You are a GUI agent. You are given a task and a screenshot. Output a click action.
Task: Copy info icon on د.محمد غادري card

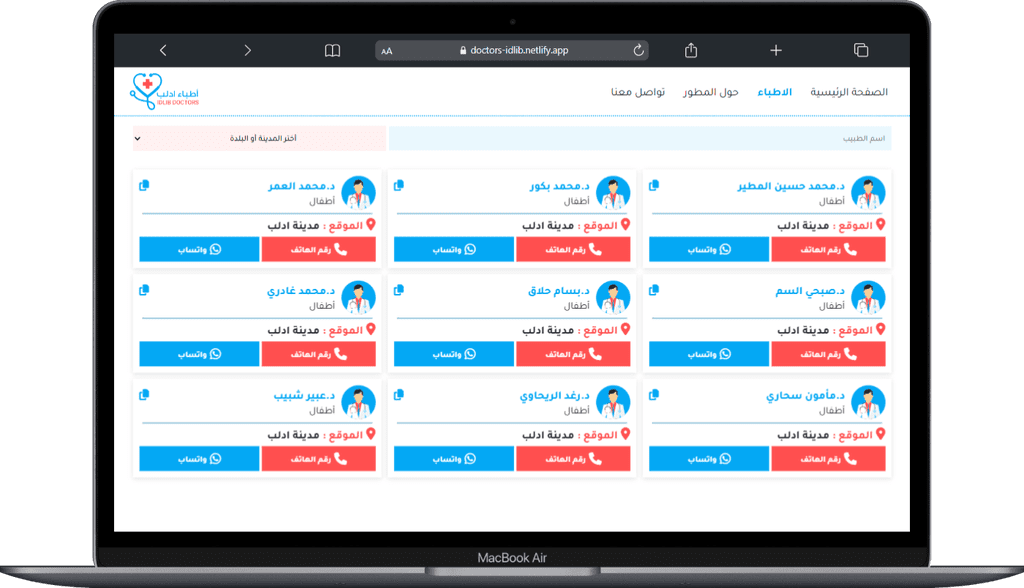(x=144, y=290)
